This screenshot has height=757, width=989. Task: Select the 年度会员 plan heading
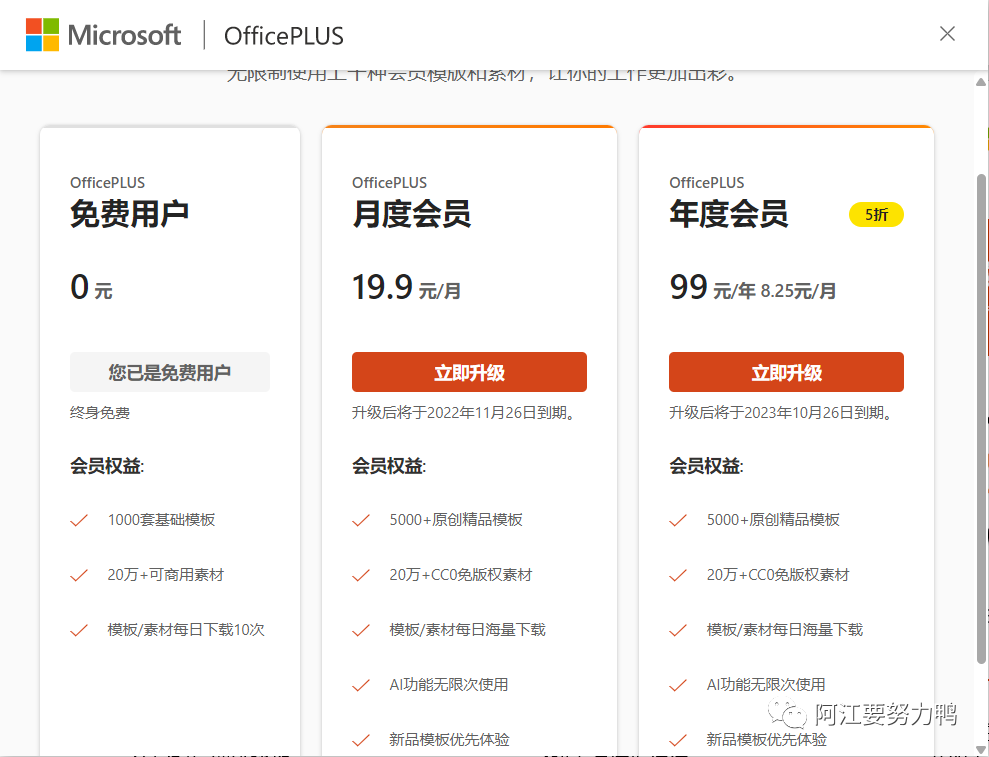pos(729,214)
